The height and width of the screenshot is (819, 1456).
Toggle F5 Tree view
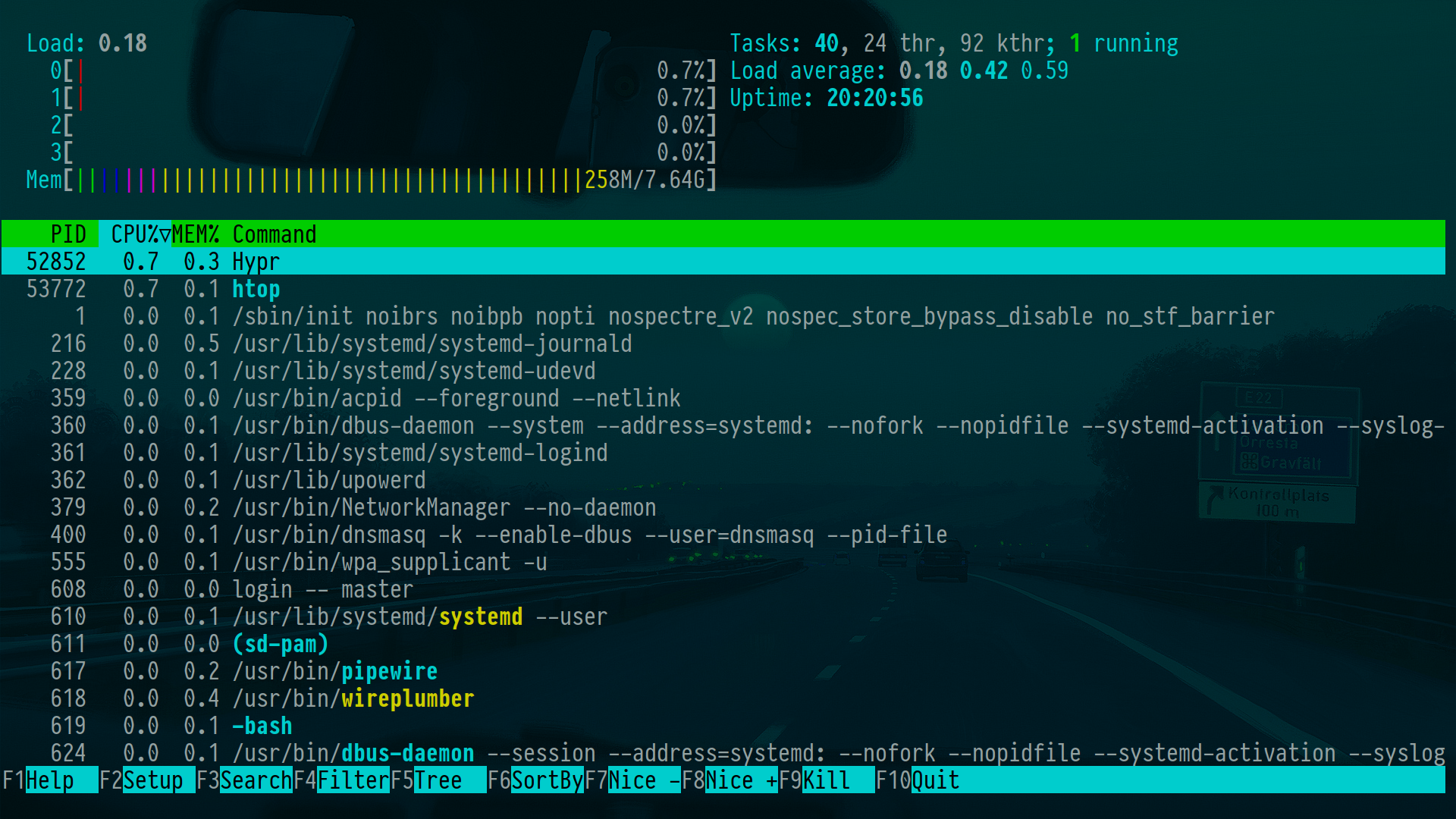click(x=438, y=780)
